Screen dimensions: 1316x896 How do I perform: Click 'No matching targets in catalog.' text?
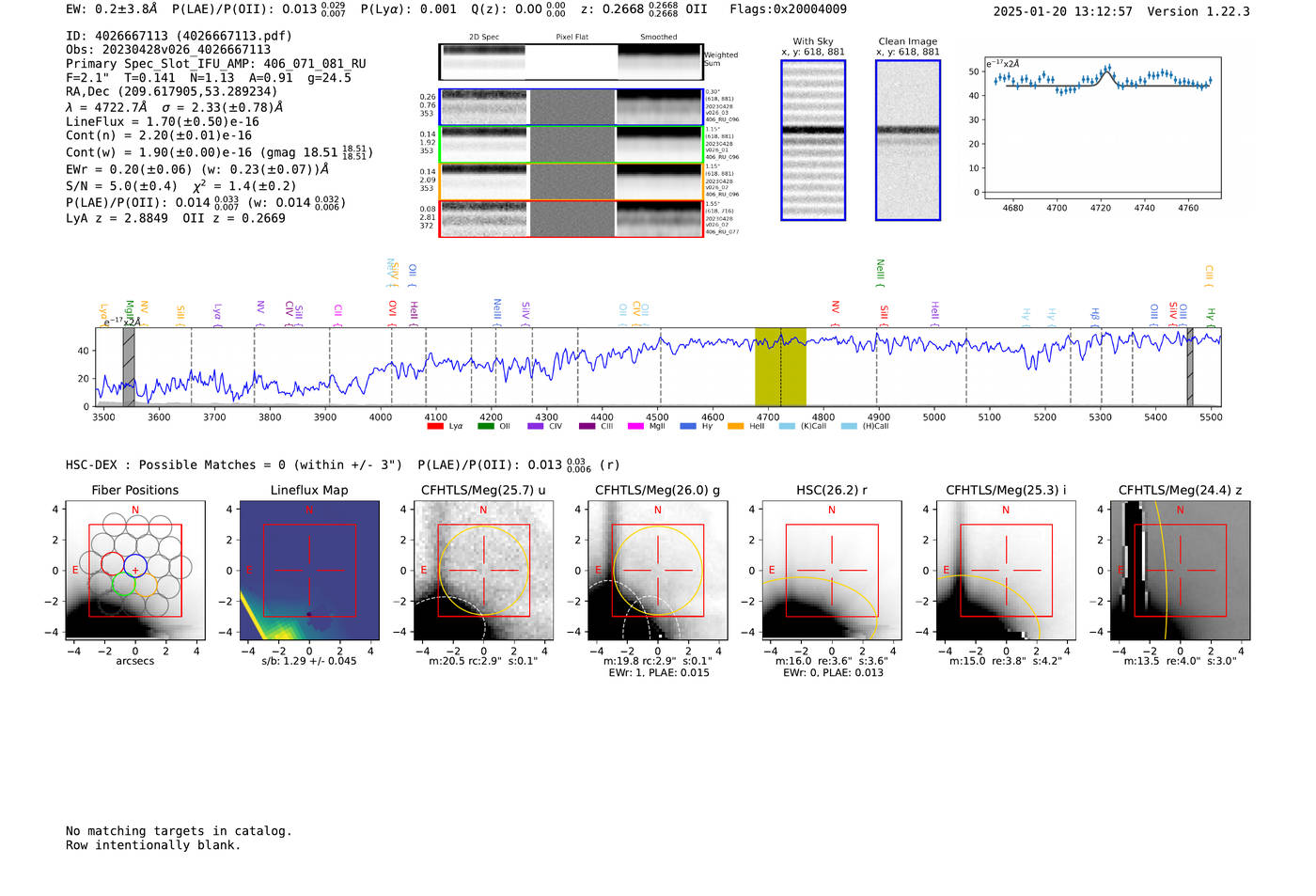point(179,831)
